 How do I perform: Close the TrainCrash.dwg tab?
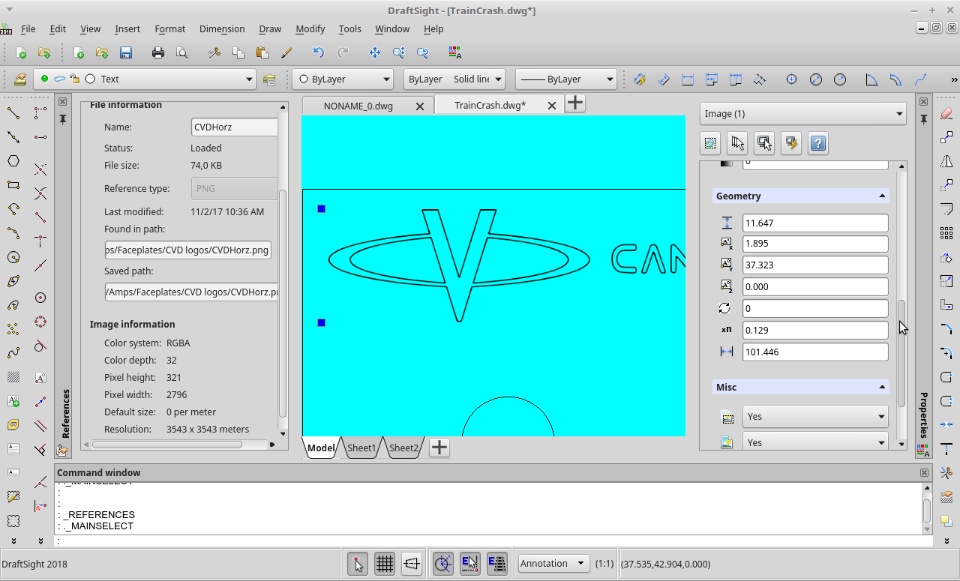pyautogui.click(x=552, y=106)
